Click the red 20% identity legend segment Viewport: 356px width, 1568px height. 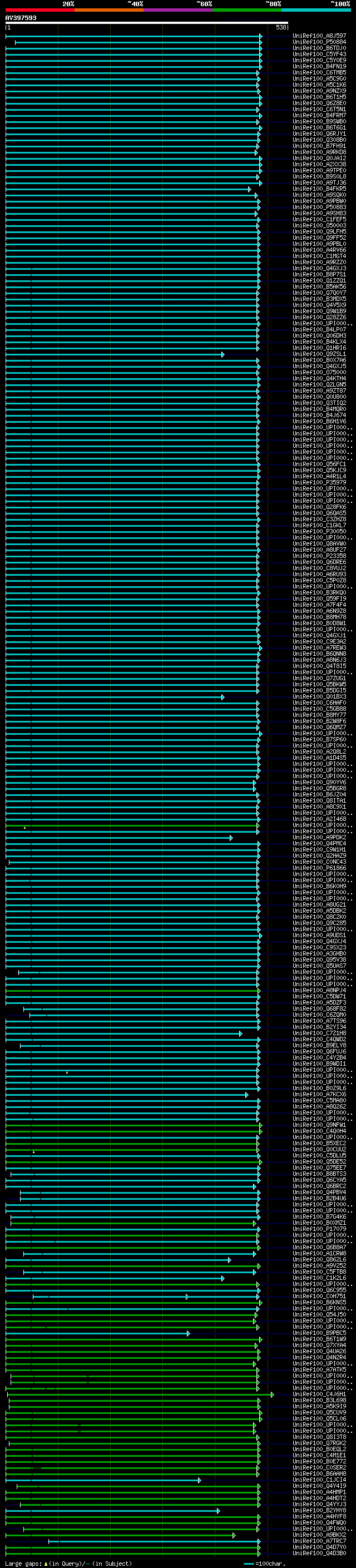pyautogui.click(x=39, y=10)
